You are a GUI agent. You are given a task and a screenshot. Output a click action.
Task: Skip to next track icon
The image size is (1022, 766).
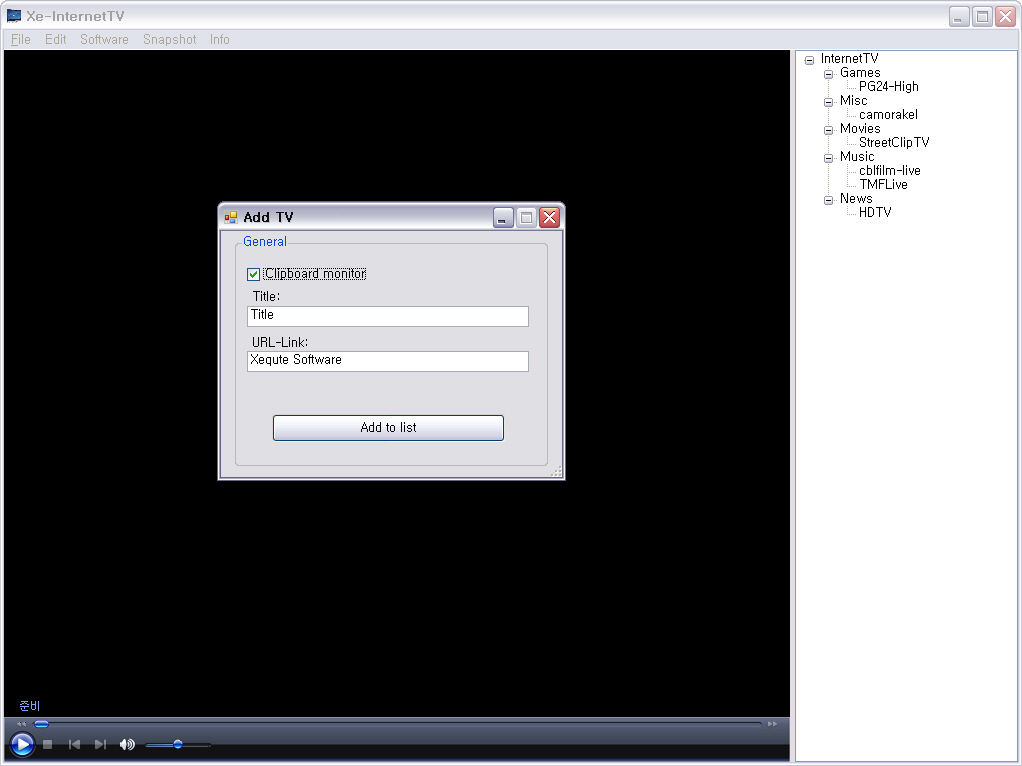pos(100,744)
